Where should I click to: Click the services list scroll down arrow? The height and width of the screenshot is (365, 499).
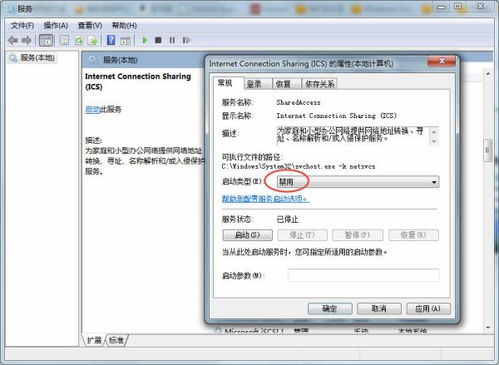pyautogui.click(x=488, y=328)
